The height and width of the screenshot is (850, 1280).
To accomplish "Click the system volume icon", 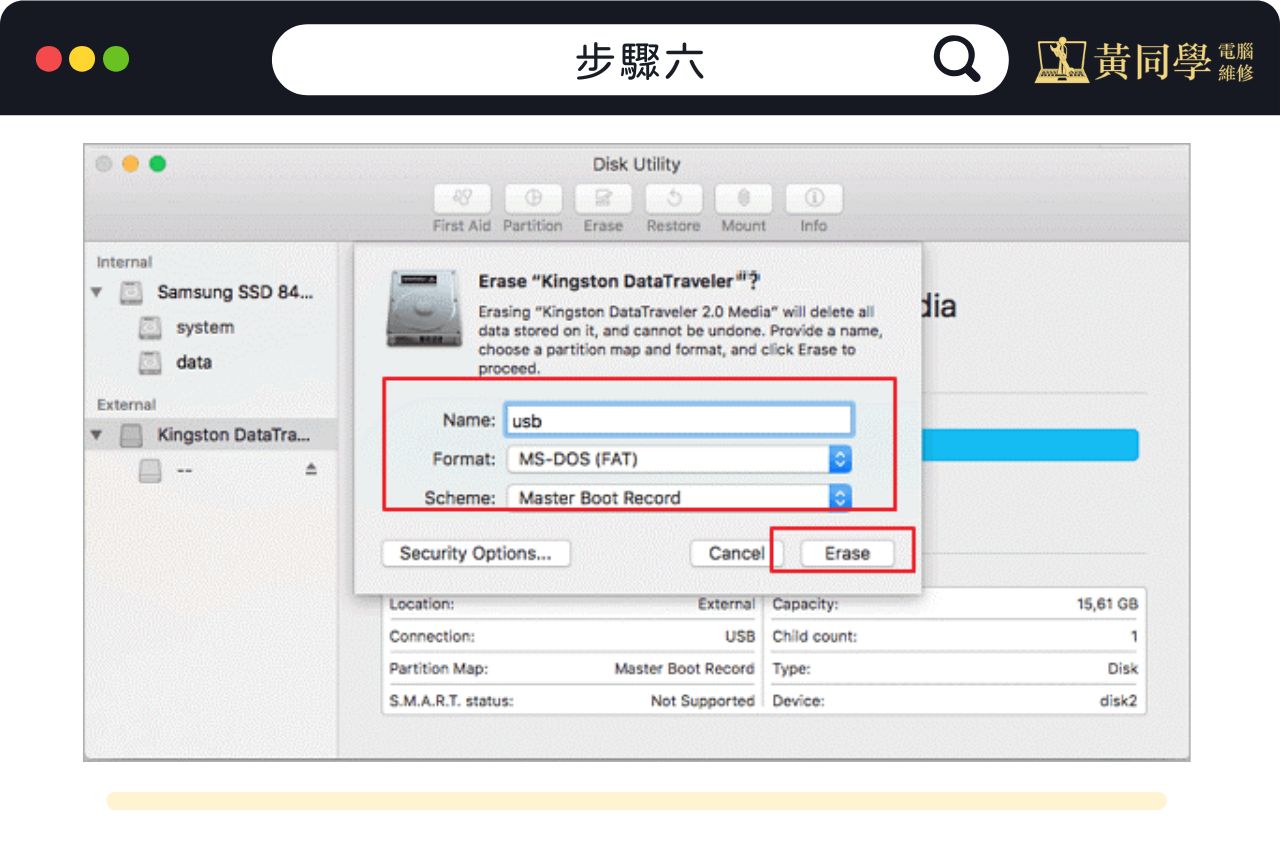I will (x=151, y=328).
